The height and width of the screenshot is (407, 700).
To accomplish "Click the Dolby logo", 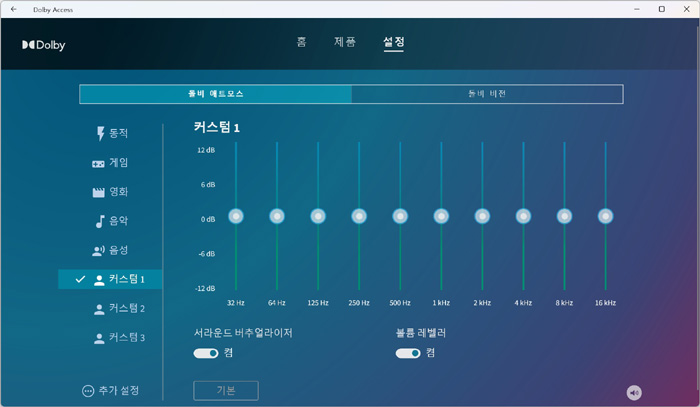I will coord(44,45).
